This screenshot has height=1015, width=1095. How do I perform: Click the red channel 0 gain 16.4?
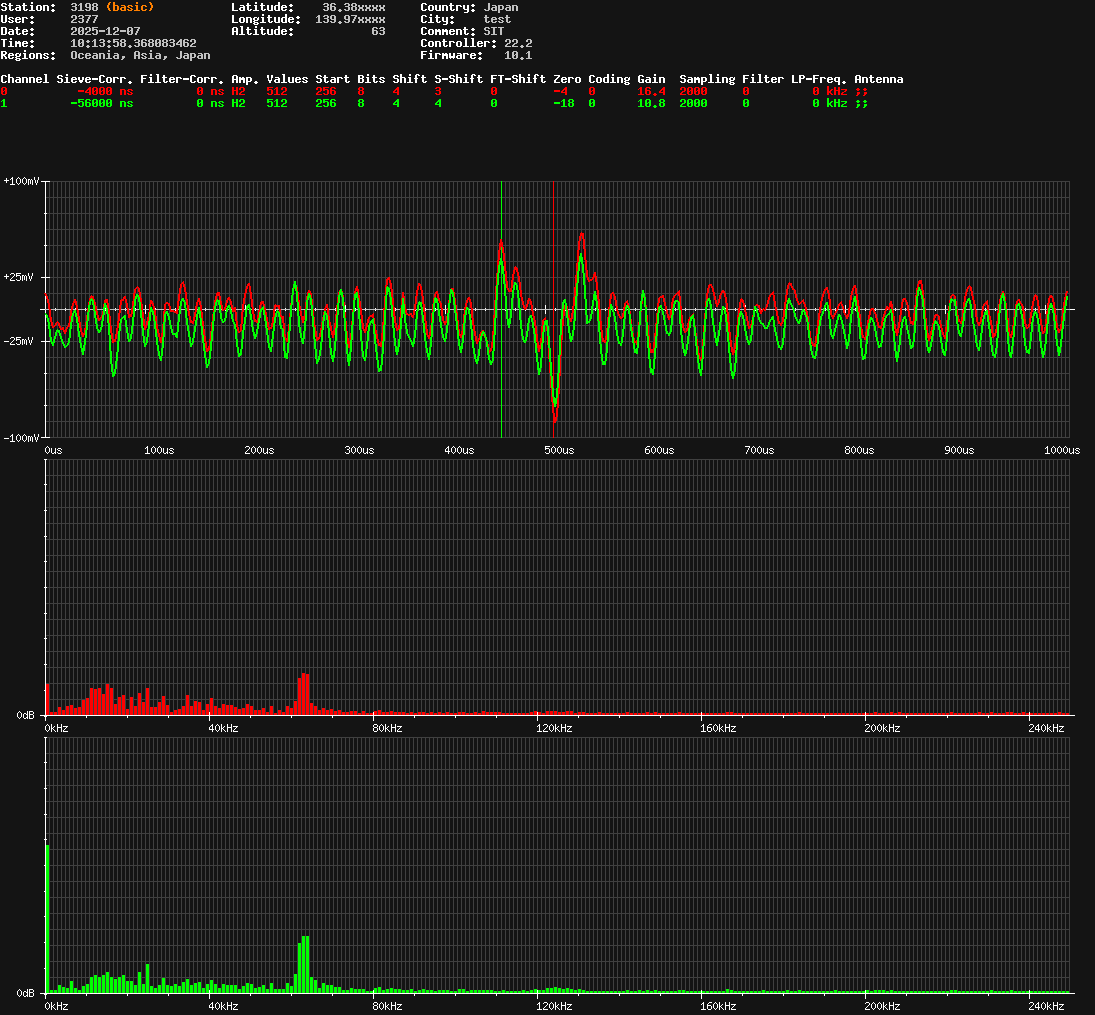pos(651,91)
